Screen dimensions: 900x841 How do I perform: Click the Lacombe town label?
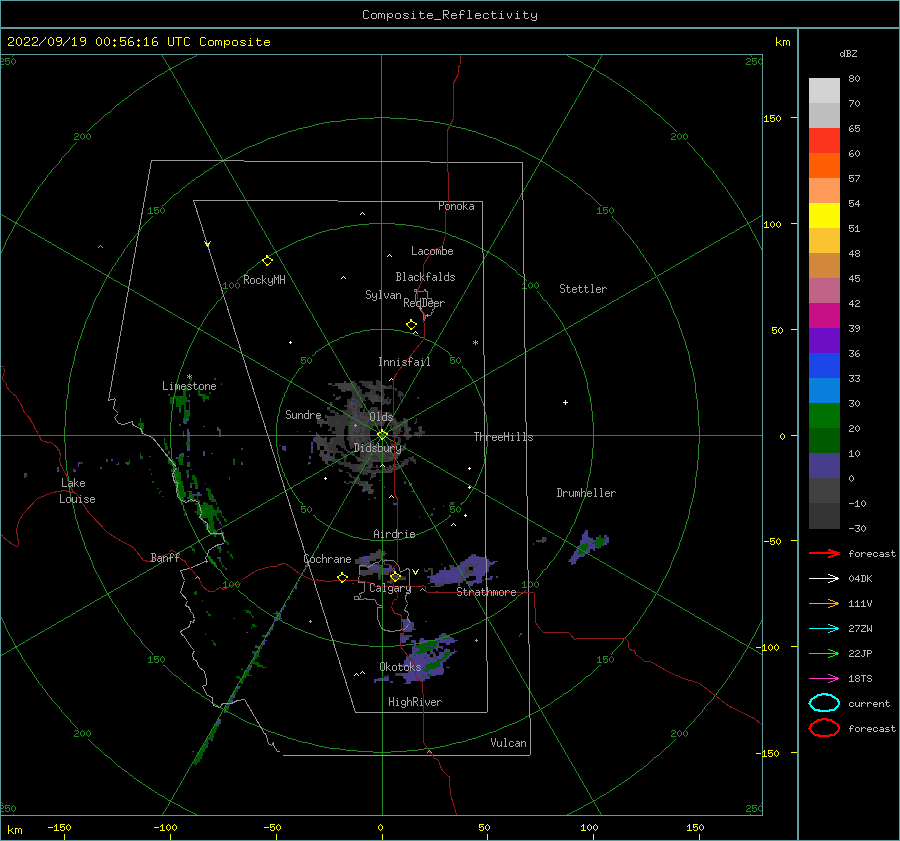(432, 251)
